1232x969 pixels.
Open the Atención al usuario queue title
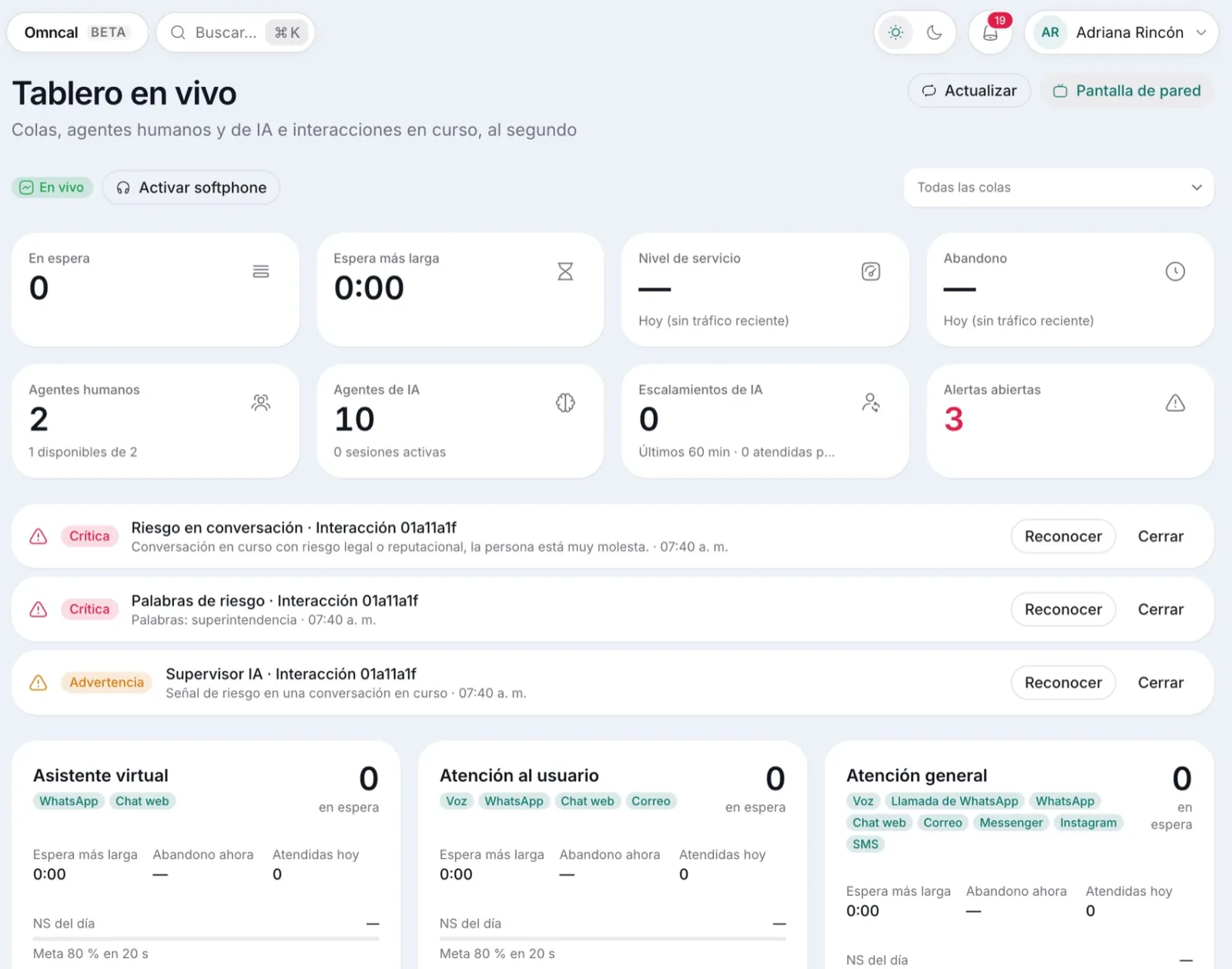coord(519,776)
